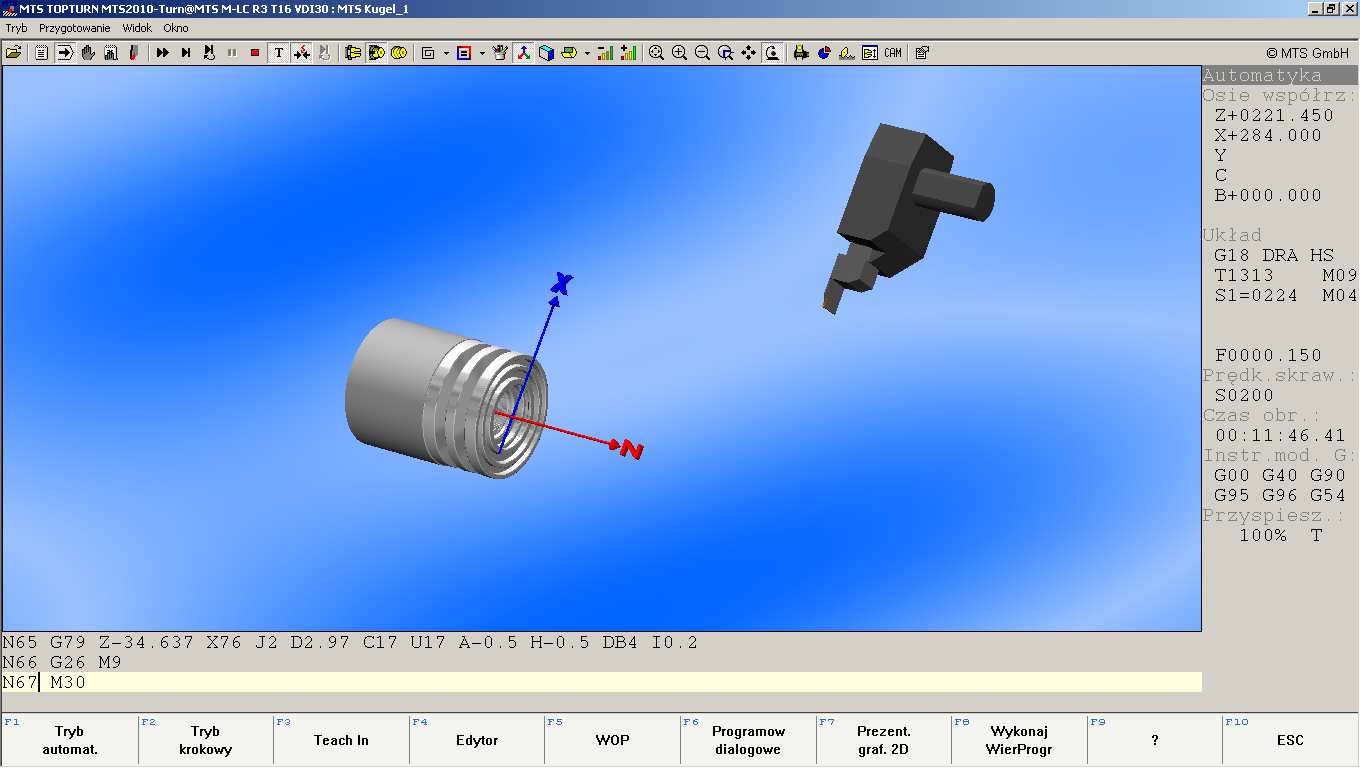Image resolution: width=1360 pixels, height=768 pixels.
Task: Click the spiral window layout icon
Action: tap(428, 53)
